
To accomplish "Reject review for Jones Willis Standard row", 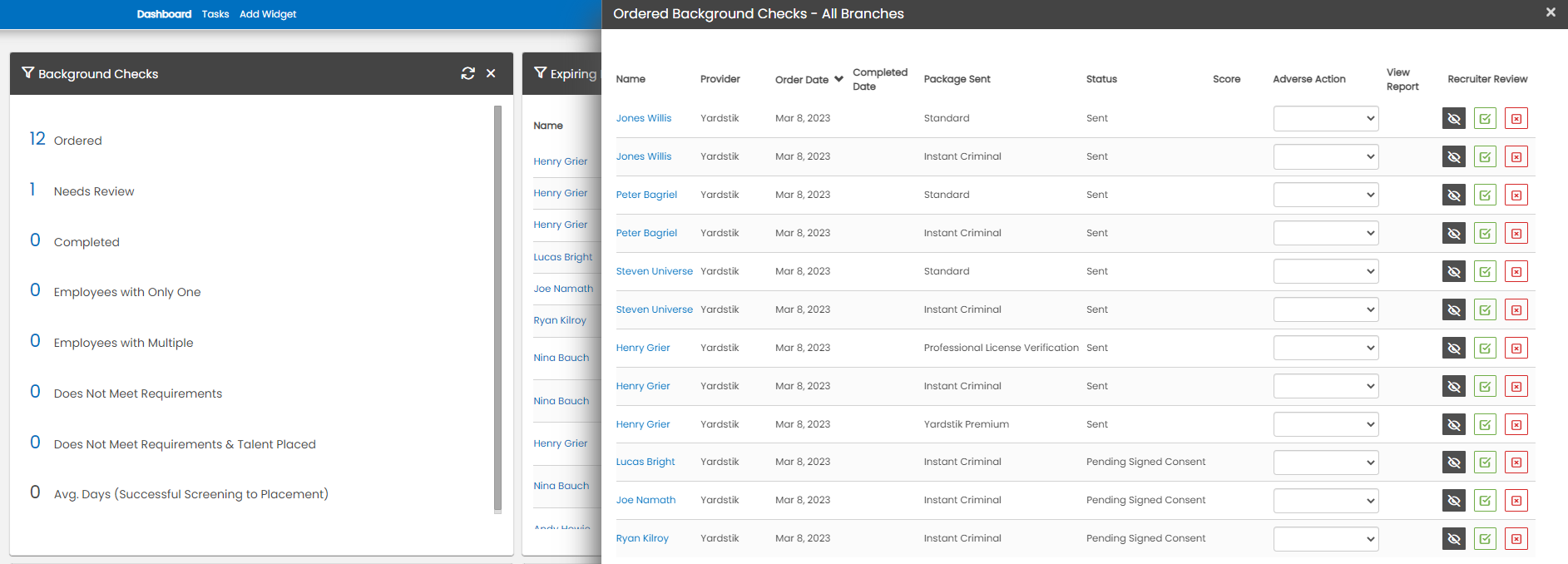I will pos(1516,118).
